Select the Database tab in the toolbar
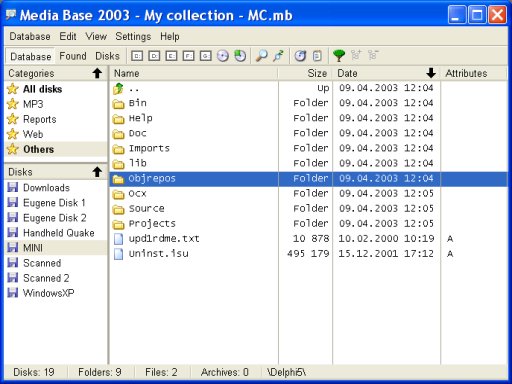The width and height of the screenshot is (512, 384). coord(31,56)
